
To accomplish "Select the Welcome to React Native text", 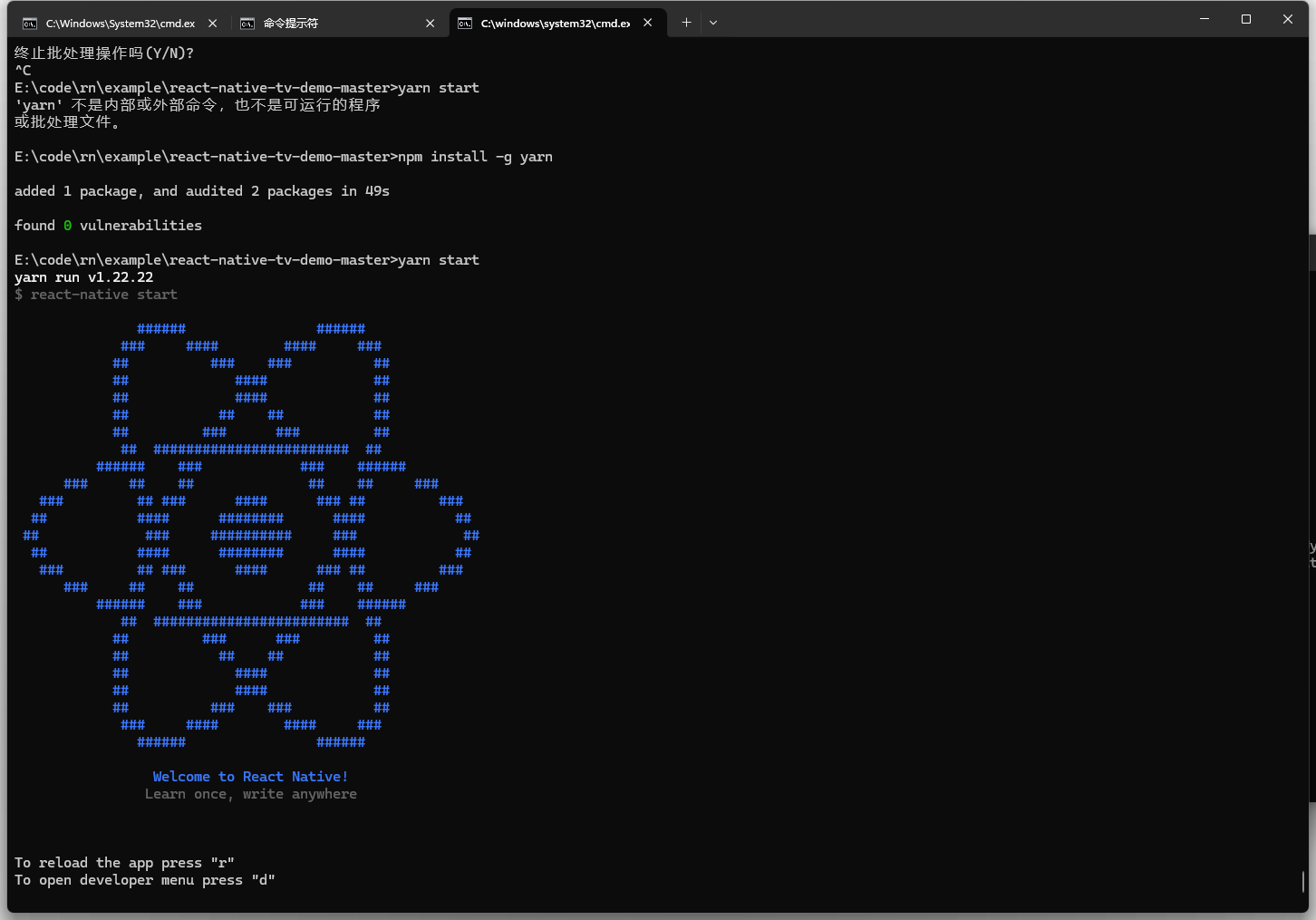I will click(x=250, y=776).
